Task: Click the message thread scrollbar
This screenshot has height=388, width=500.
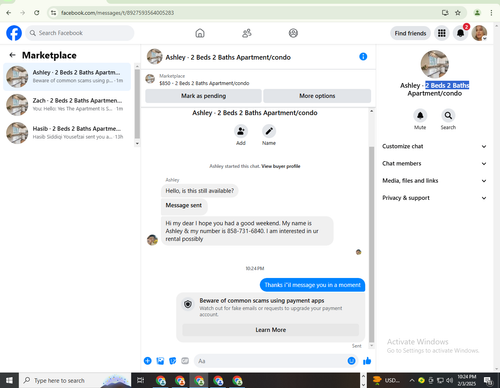Action: pos(371,244)
